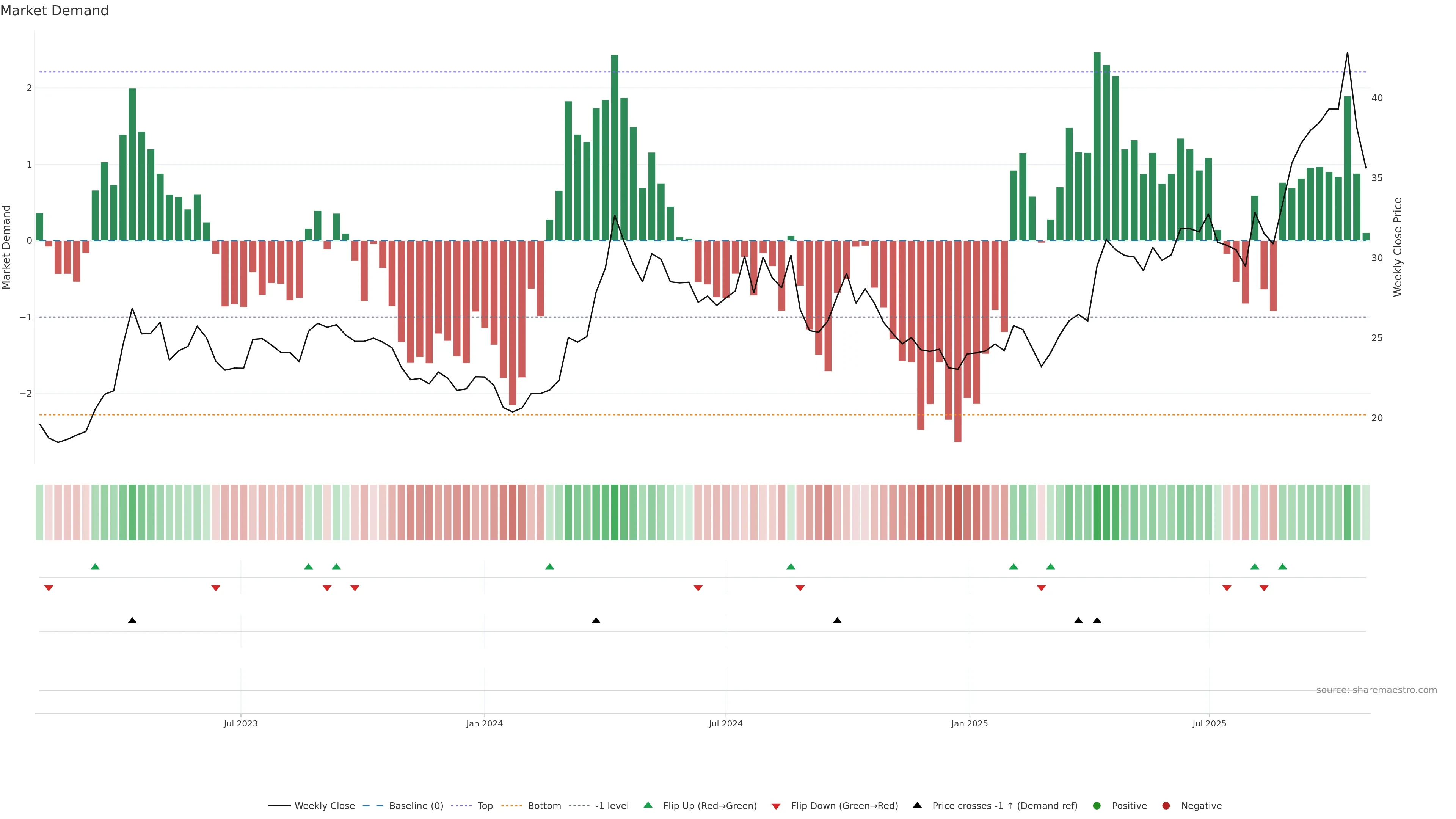This screenshot has height=819, width=1456.
Task: Click the leftmost black price-cross triangle marker
Action: (132, 620)
